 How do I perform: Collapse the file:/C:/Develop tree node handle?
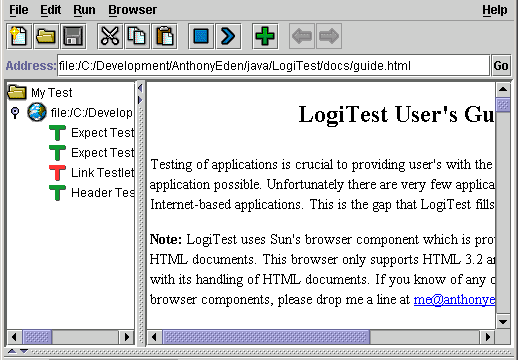pyautogui.click(x=15, y=113)
